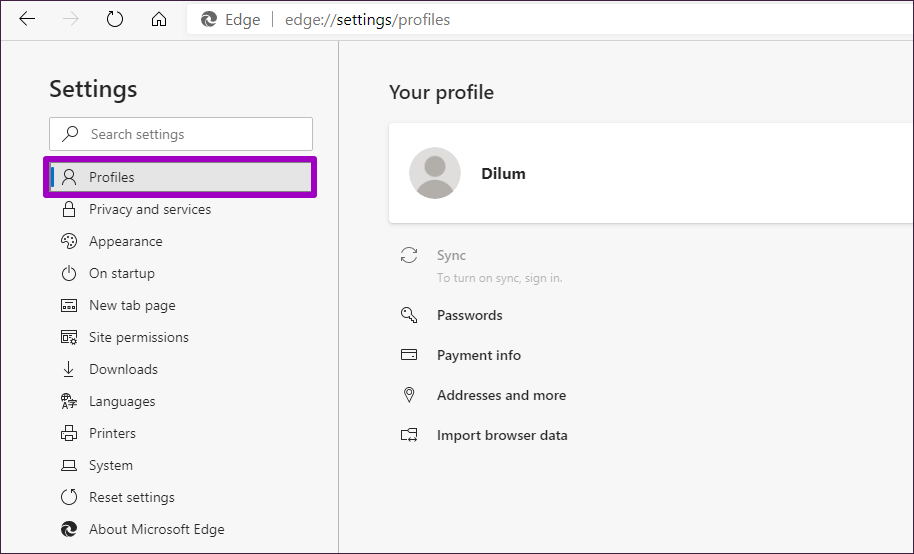Click the magnifier icon in Search settings
This screenshot has width=914, height=554.
pyautogui.click(x=71, y=134)
